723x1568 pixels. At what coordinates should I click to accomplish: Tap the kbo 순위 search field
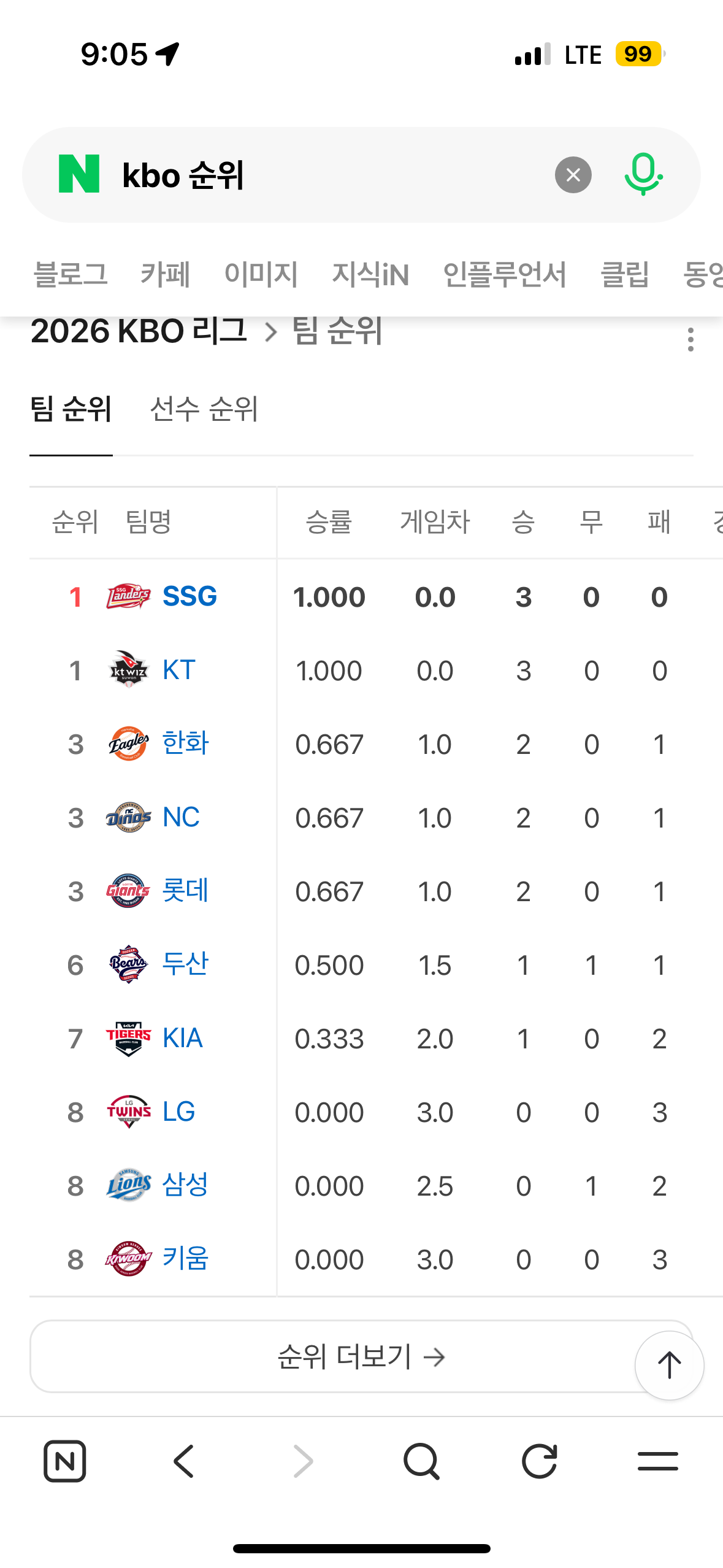(x=331, y=175)
